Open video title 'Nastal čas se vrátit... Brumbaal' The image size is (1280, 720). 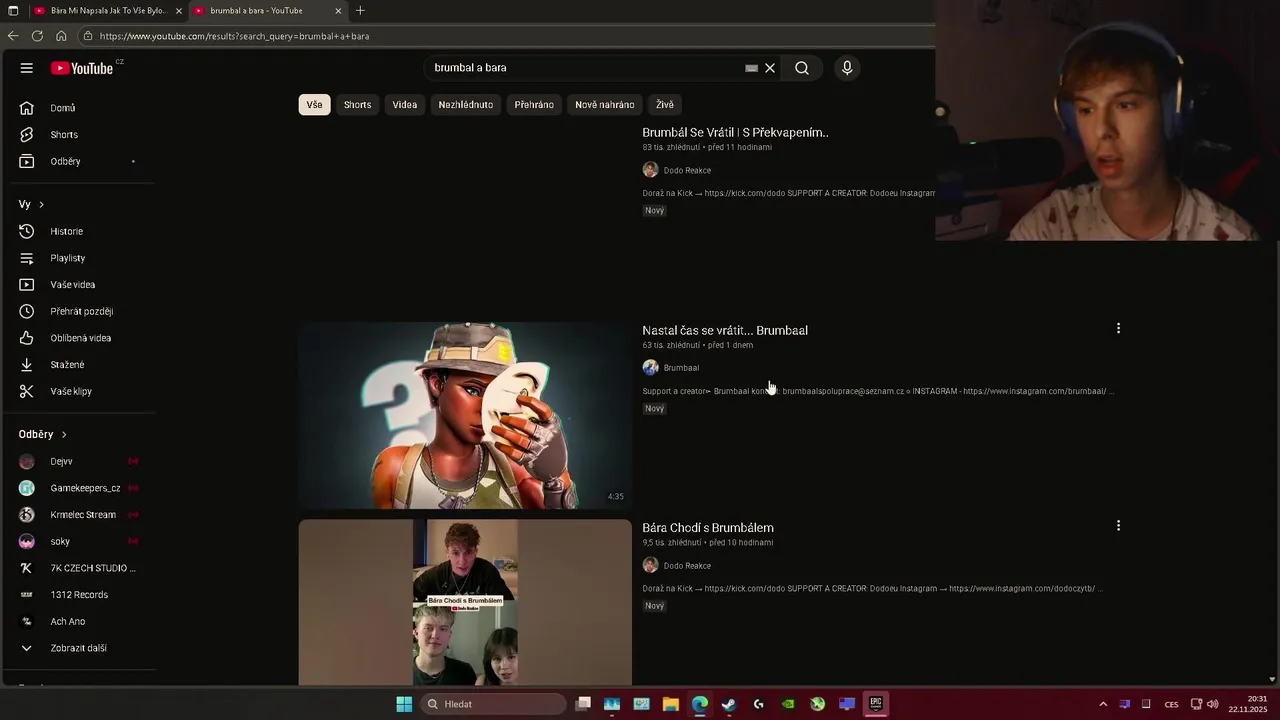point(725,330)
